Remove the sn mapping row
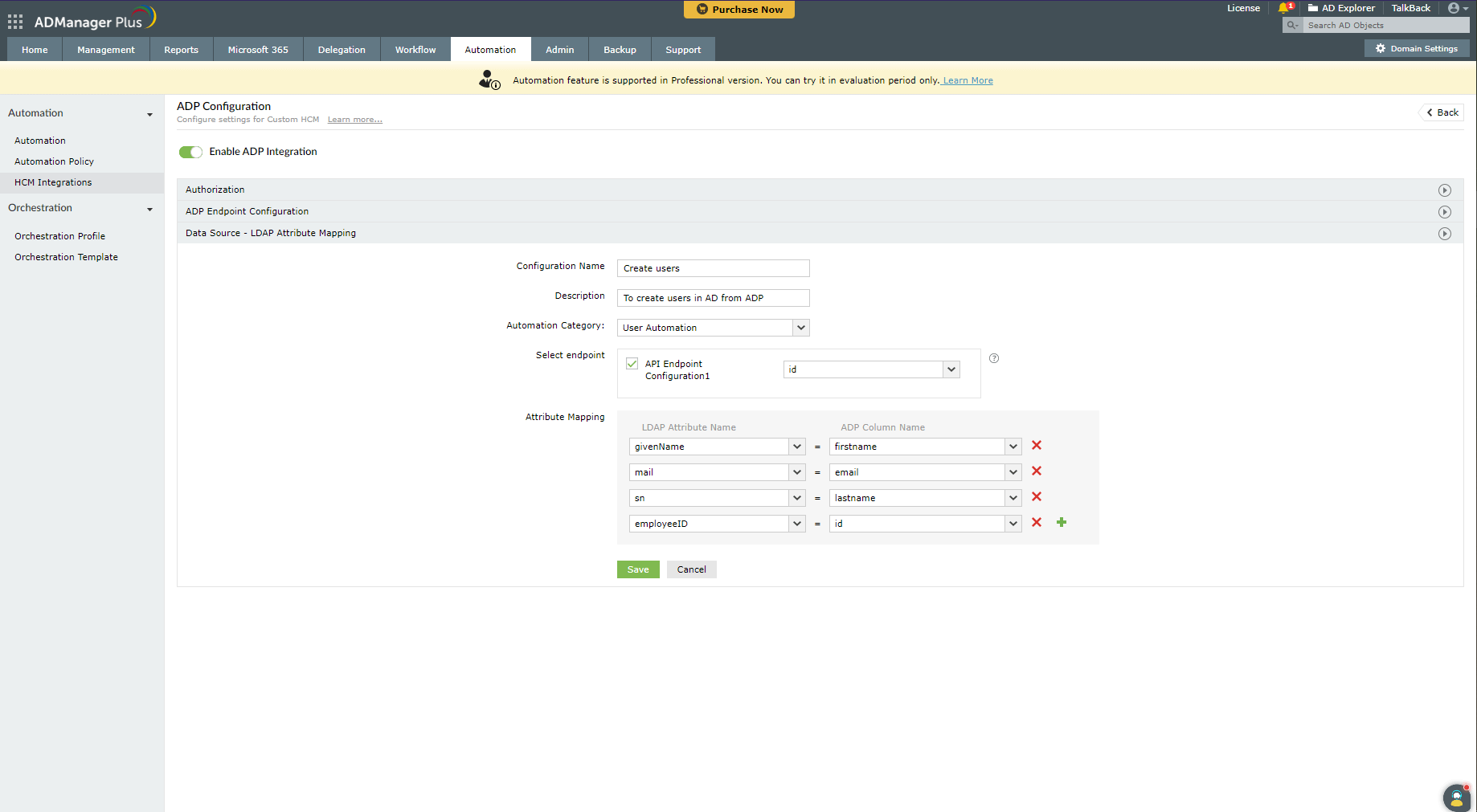The image size is (1477, 812). 1037,496
